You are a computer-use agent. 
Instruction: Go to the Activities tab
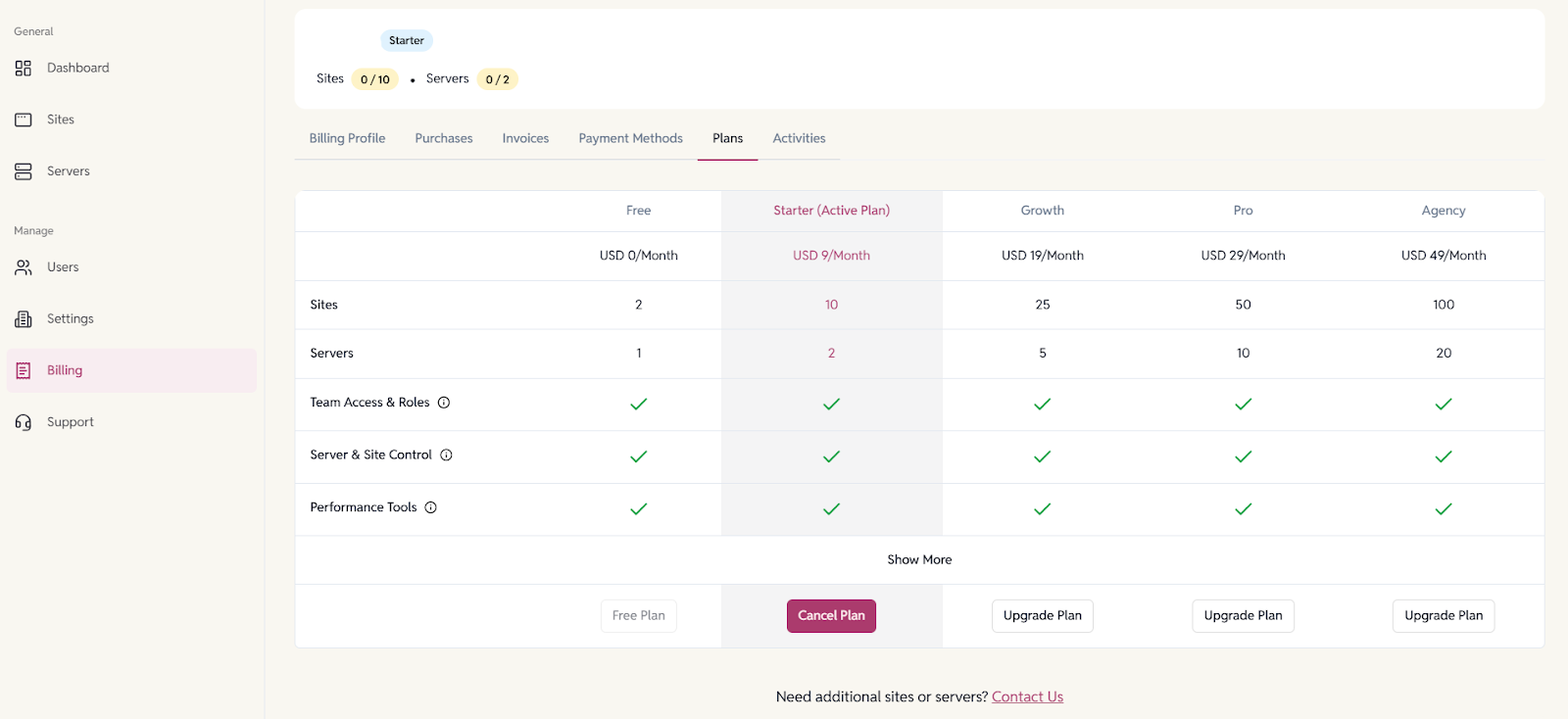pos(799,138)
